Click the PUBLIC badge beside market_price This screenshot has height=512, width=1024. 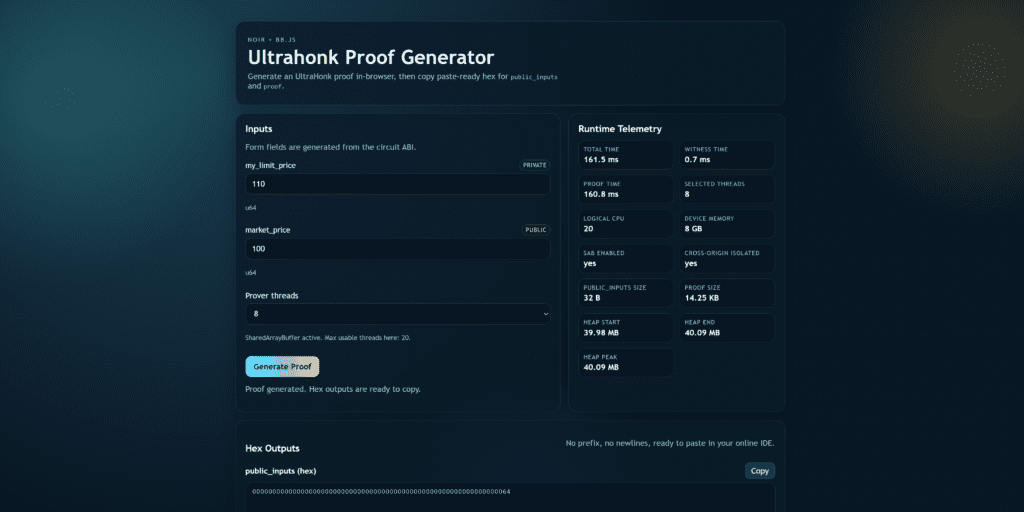537,230
